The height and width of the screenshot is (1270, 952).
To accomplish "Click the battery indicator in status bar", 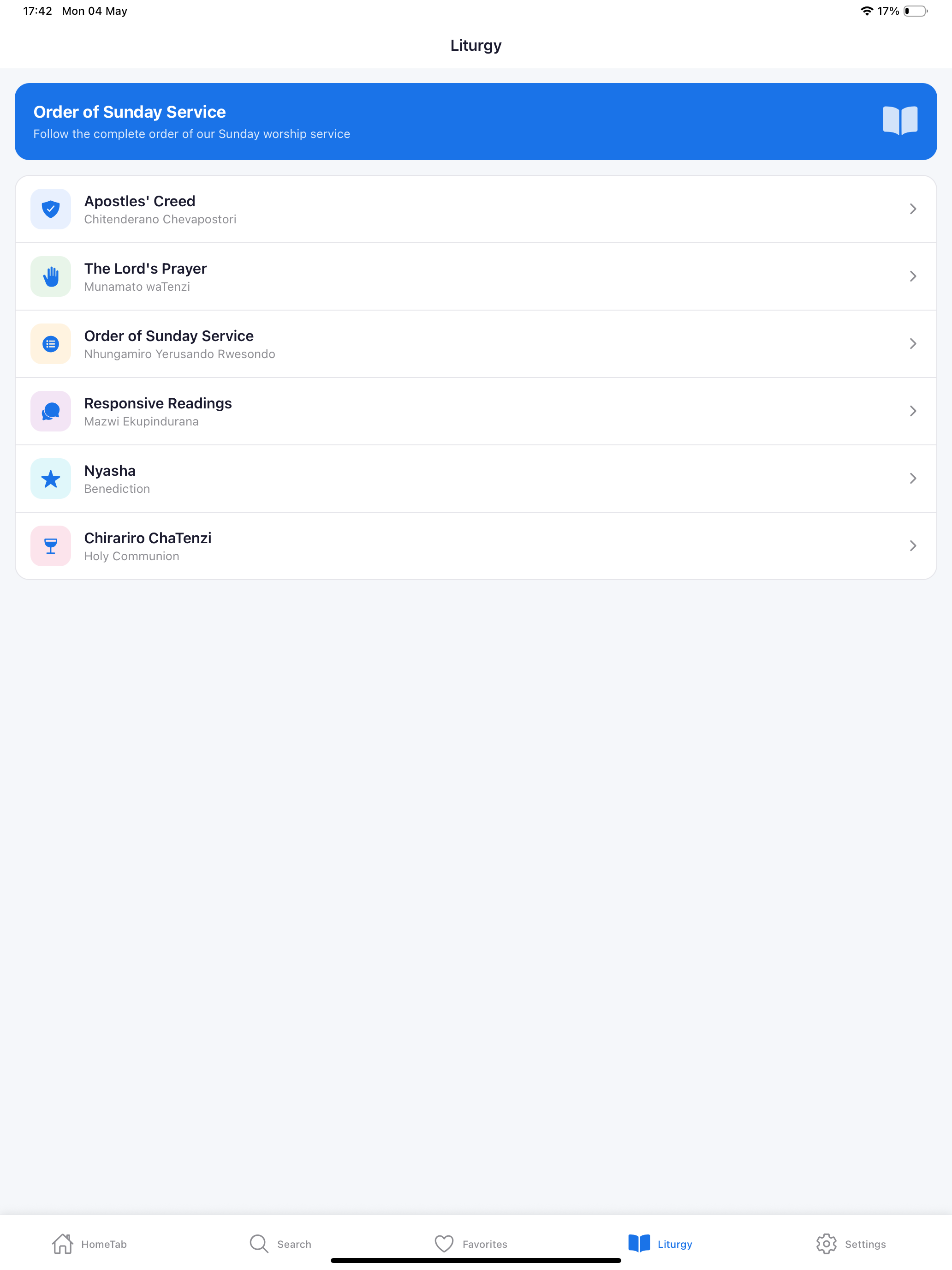I will coord(916,11).
